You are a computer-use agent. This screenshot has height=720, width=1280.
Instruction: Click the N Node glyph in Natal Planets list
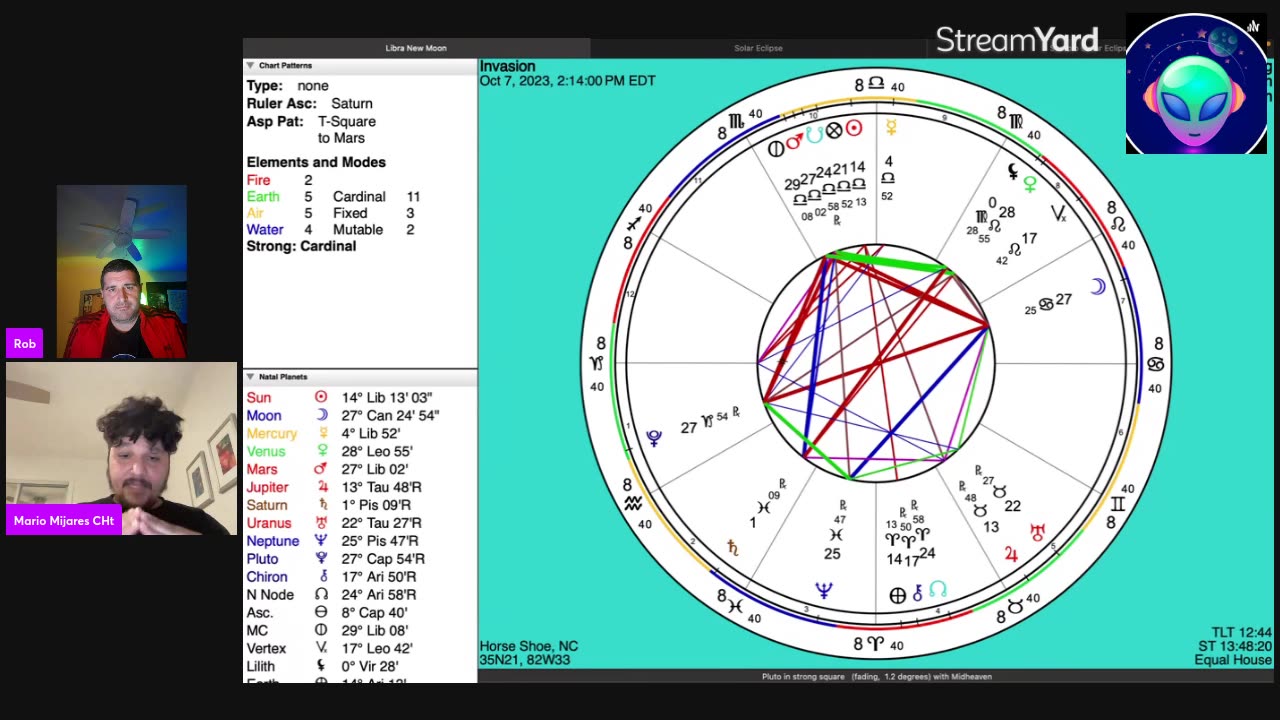[321, 595]
